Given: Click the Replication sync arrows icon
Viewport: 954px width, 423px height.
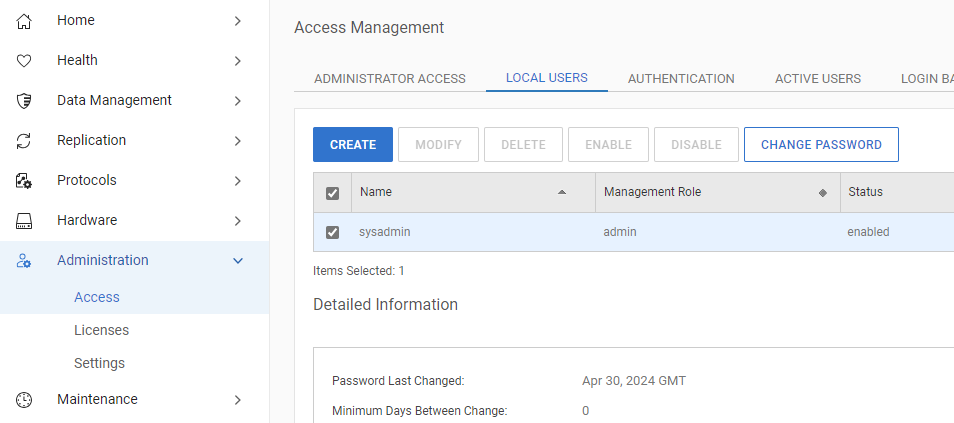Looking at the screenshot, I should 25,140.
